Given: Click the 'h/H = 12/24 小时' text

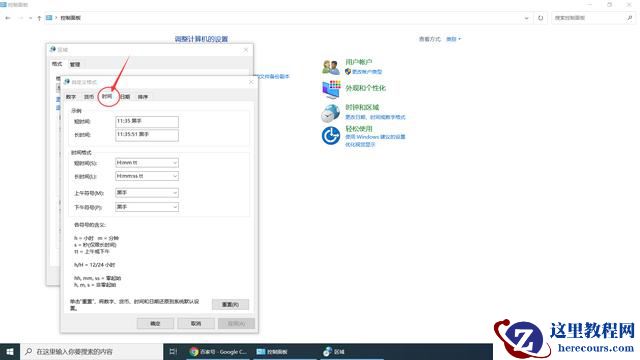Looking at the screenshot, I should coord(95,265).
